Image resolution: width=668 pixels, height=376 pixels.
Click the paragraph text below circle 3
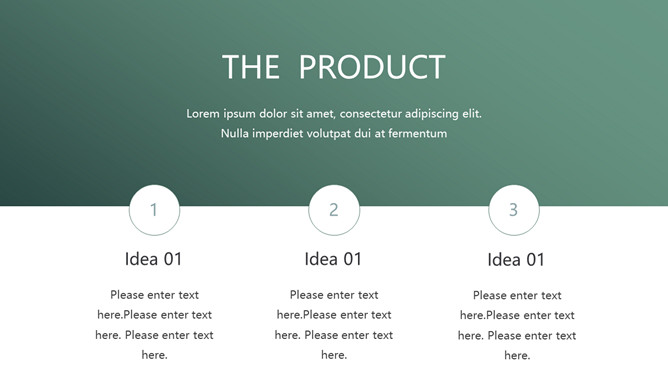(x=517, y=325)
